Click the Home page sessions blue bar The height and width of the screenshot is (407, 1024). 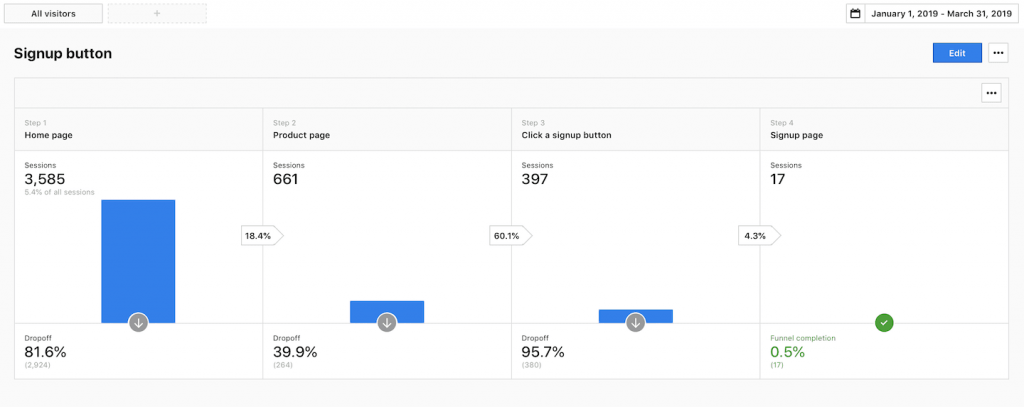(x=138, y=260)
